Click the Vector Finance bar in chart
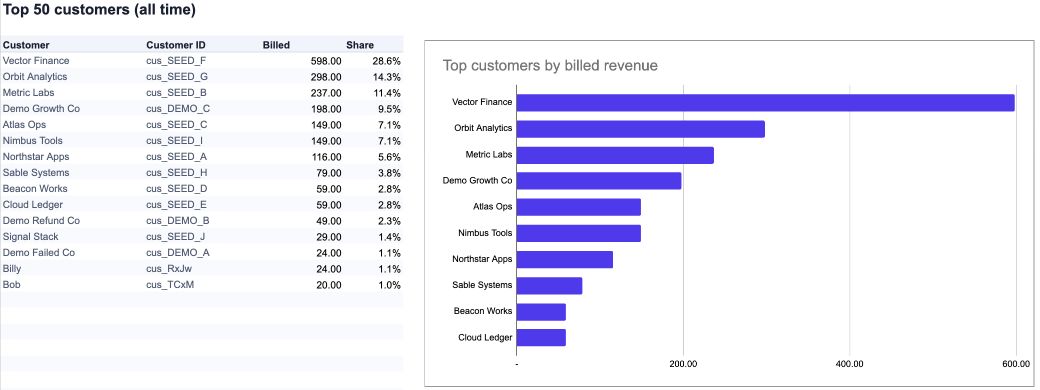This screenshot has width=1040, height=390. pos(765,103)
